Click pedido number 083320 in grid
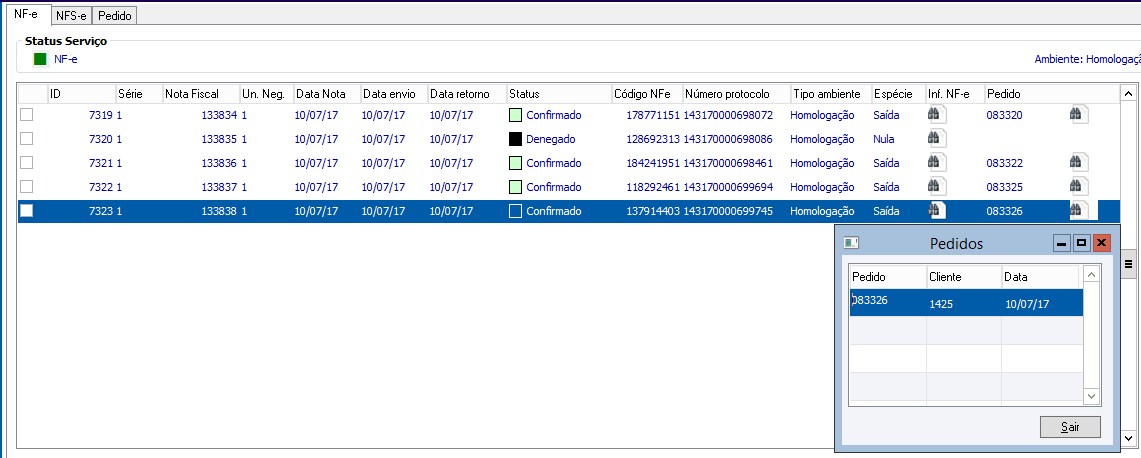The image size is (1141, 458). (x=1004, y=115)
